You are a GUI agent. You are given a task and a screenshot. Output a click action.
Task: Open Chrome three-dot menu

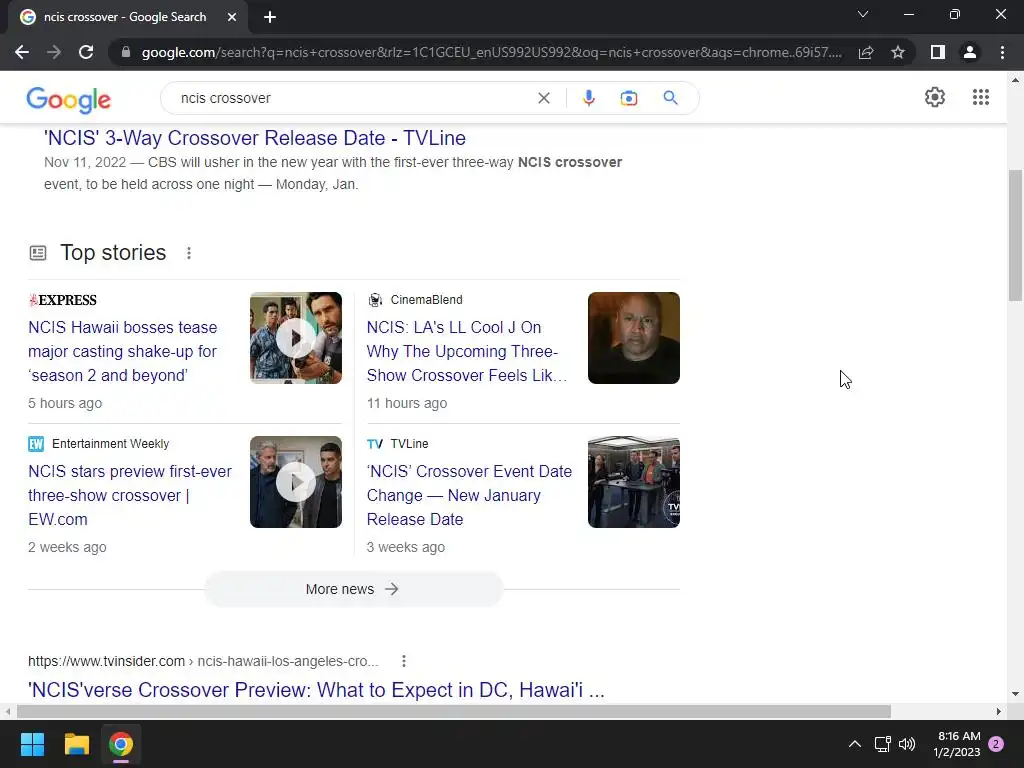point(1002,52)
